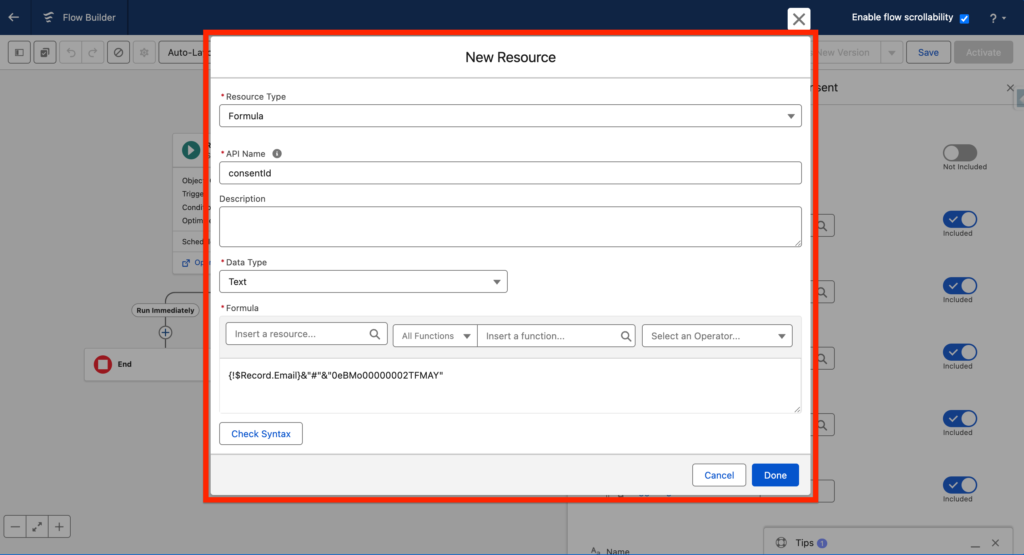Click Done to save the resource
This screenshot has height=555, width=1024.
[x=775, y=475]
